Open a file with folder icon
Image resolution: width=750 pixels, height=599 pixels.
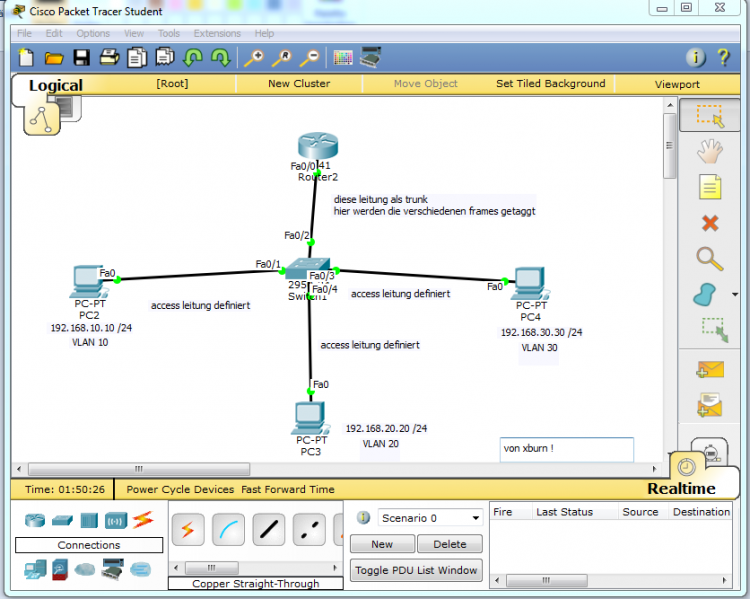click(54, 58)
